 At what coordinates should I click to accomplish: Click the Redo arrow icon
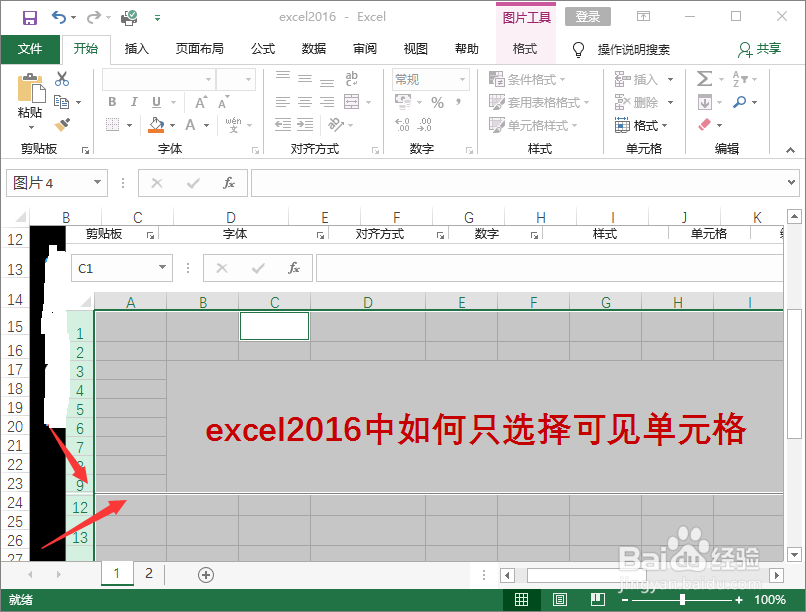(94, 18)
